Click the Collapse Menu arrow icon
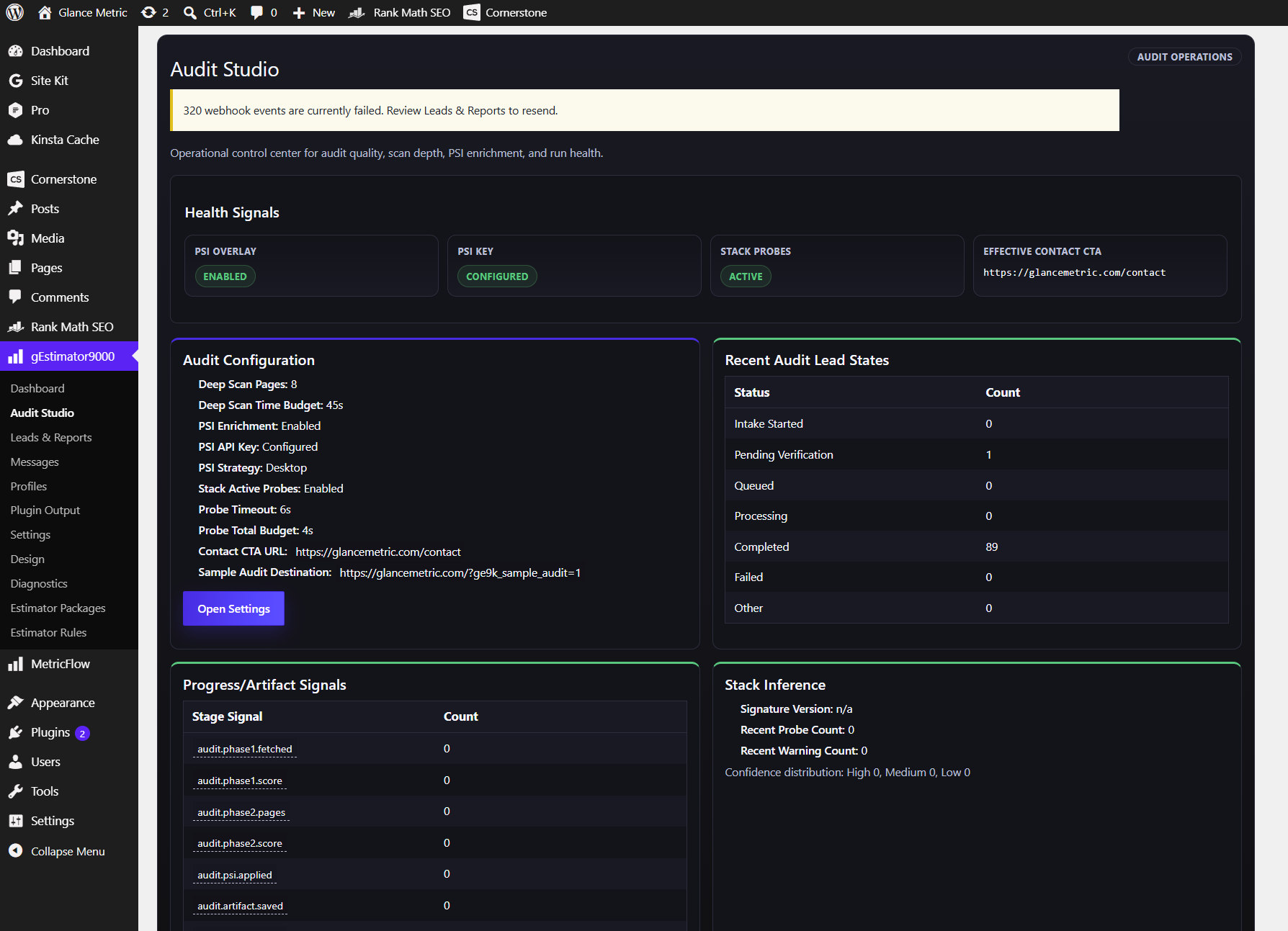Screen dimensions: 1288x931 (x=15, y=851)
